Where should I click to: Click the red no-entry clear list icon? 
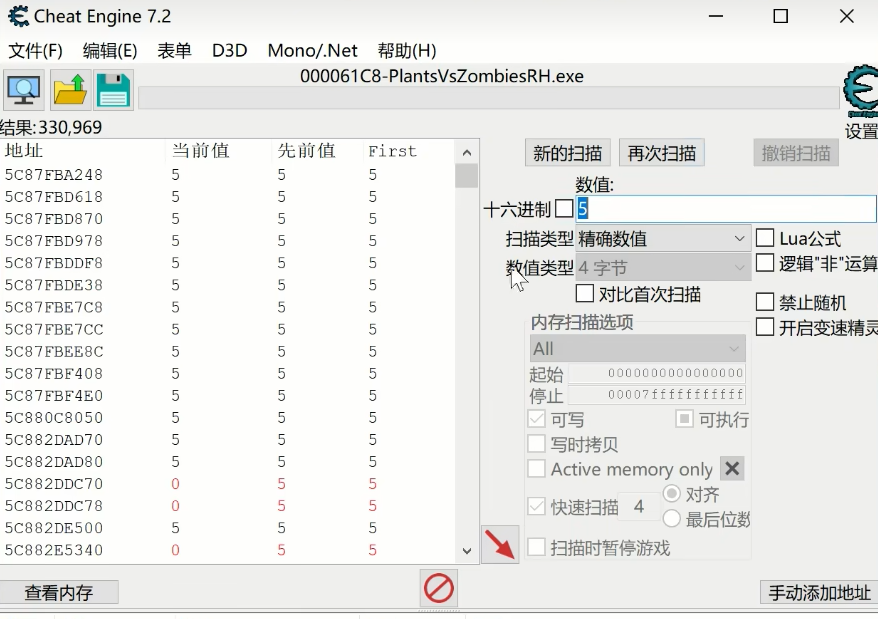(x=439, y=589)
